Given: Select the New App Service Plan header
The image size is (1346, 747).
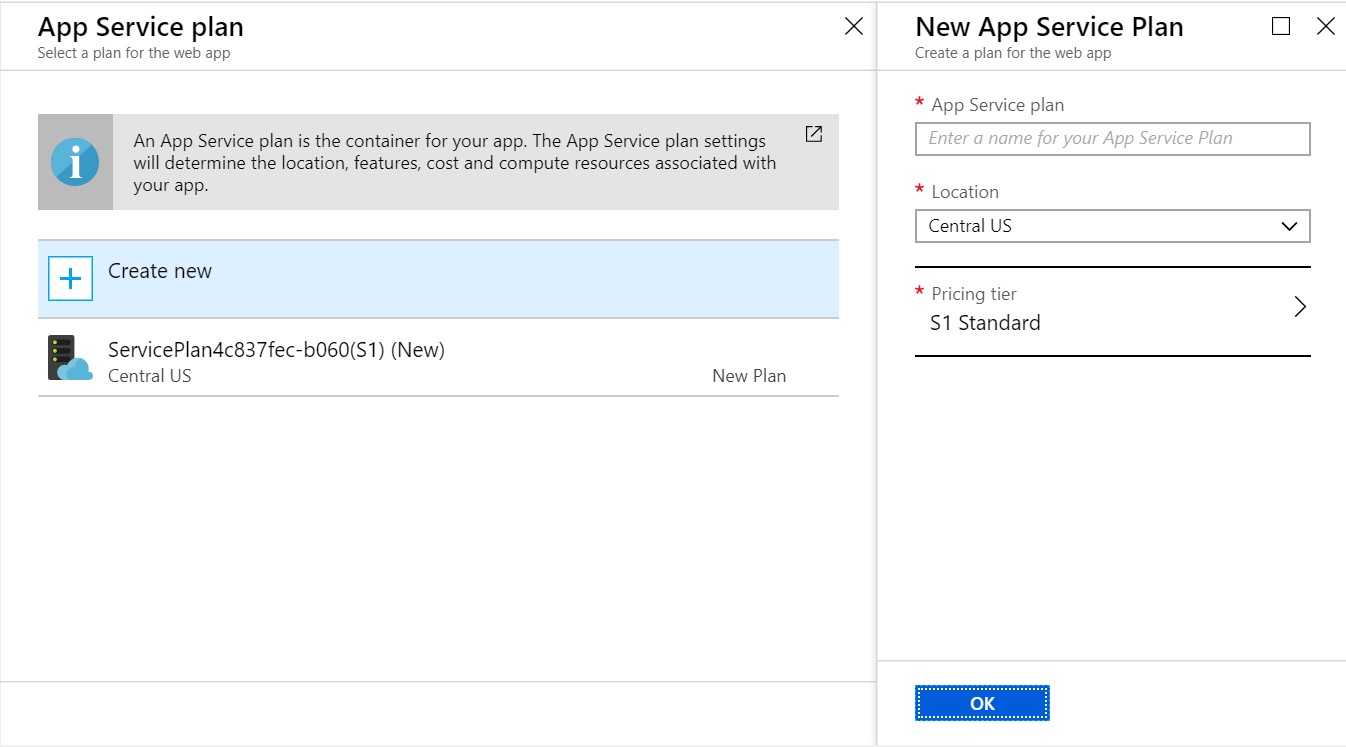Looking at the screenshot, I should click(x=1049, y=27).
